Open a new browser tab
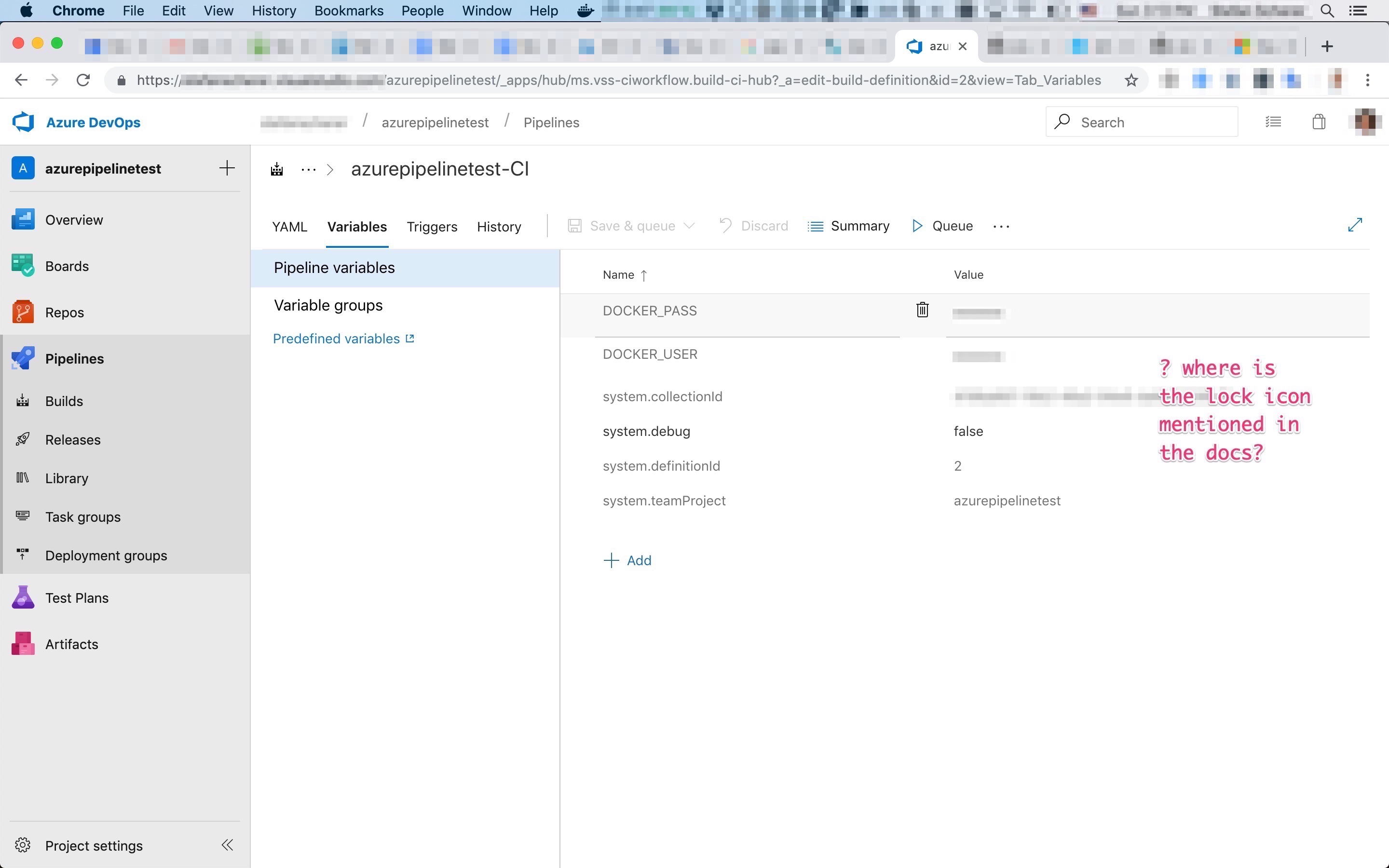Image resolution: width=1389 pixels, height=868 pixels. (x=1326, y=46)
